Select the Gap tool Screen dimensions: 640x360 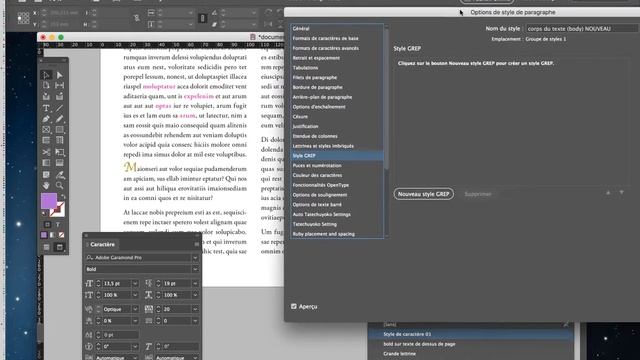60,85
